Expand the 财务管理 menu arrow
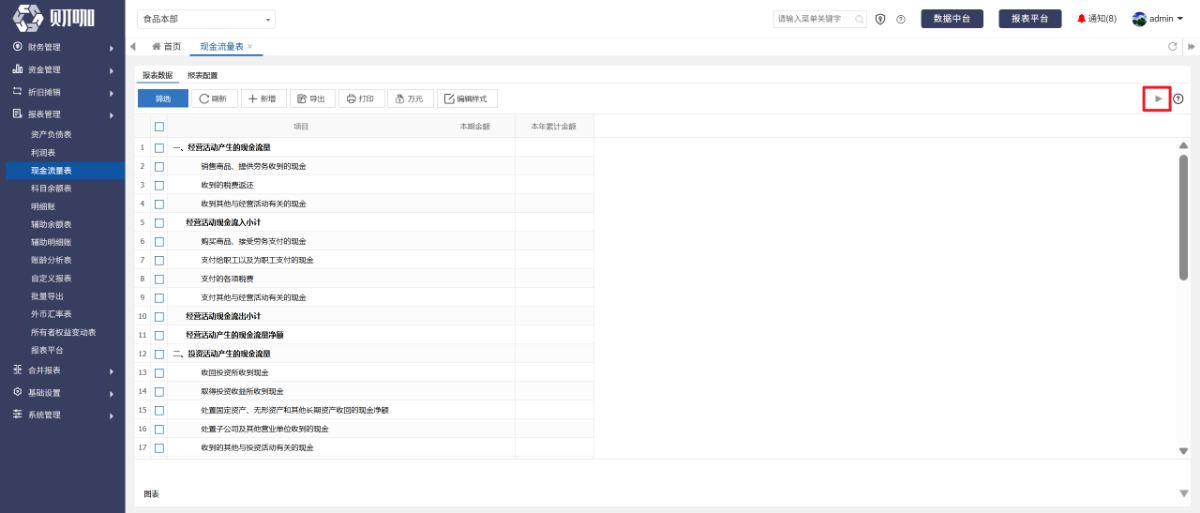 [112, 47]
